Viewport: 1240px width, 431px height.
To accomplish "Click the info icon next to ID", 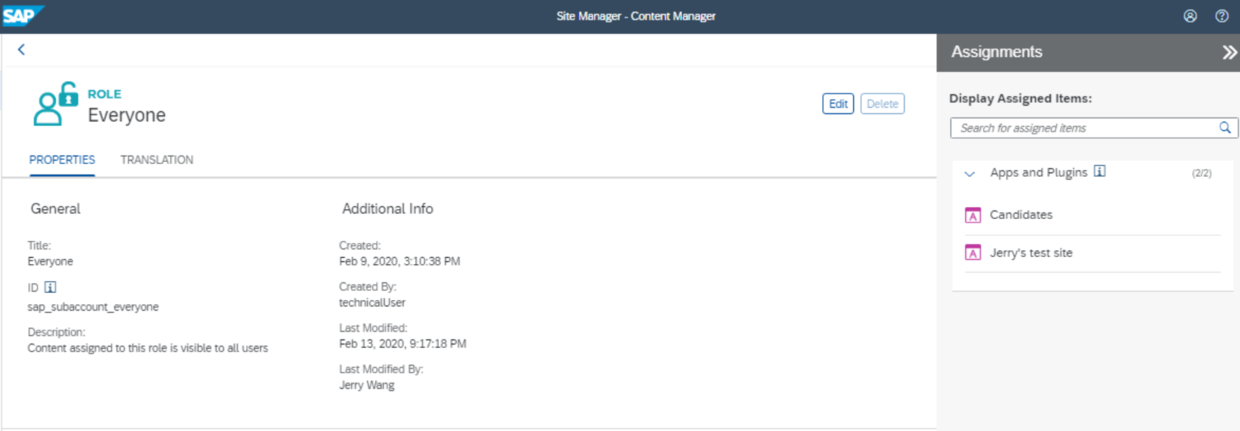I will point(51,287).
